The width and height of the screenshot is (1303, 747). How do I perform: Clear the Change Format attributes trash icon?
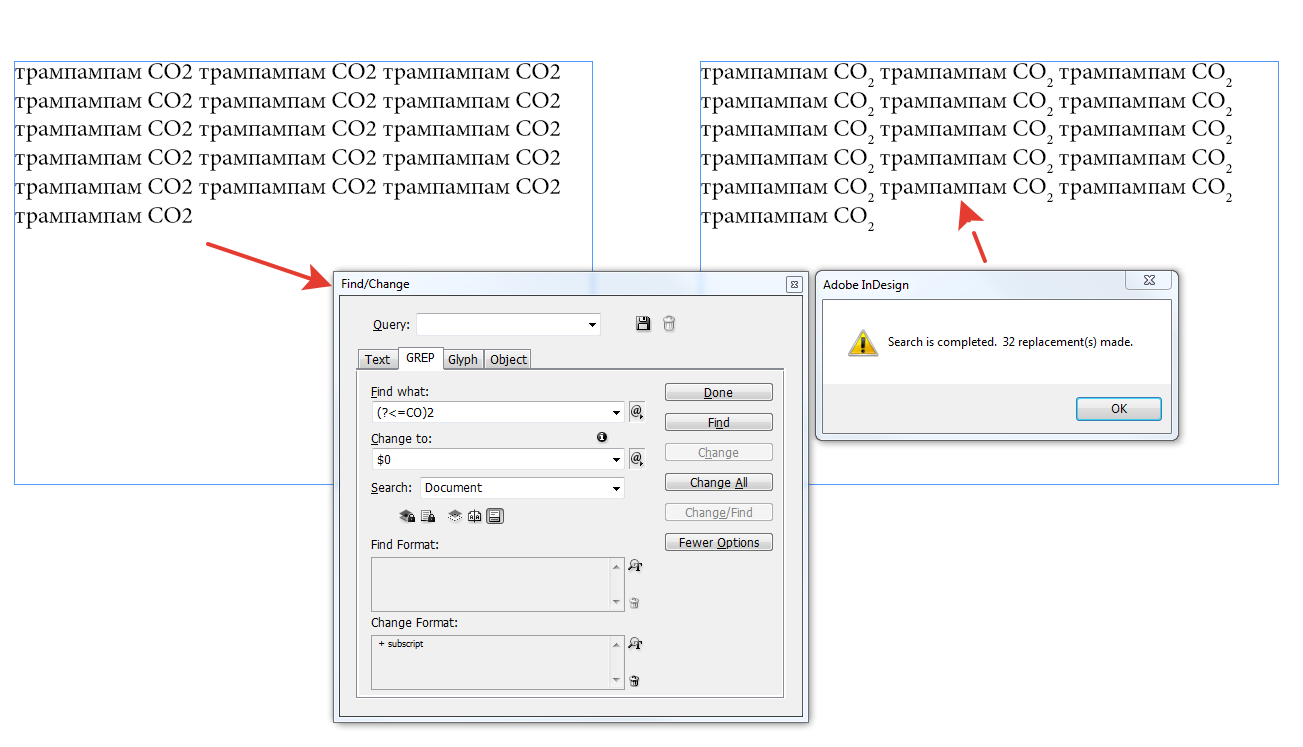(x=634, y=681)
